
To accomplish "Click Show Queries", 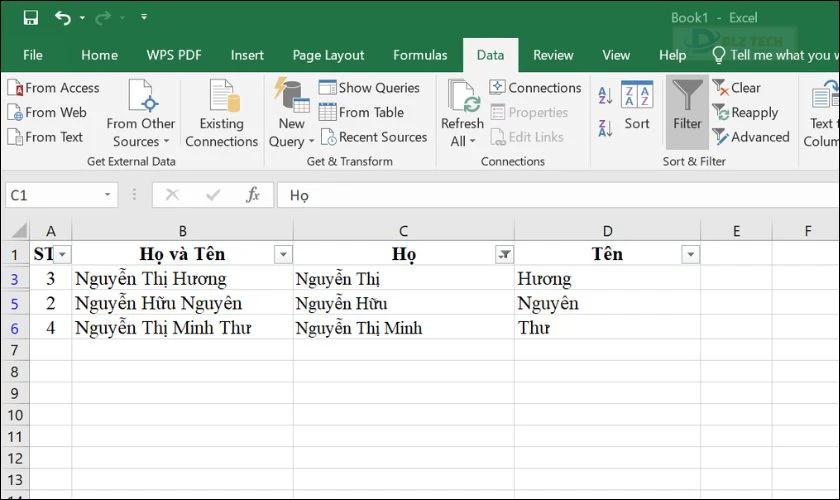I will pos(369,88).
